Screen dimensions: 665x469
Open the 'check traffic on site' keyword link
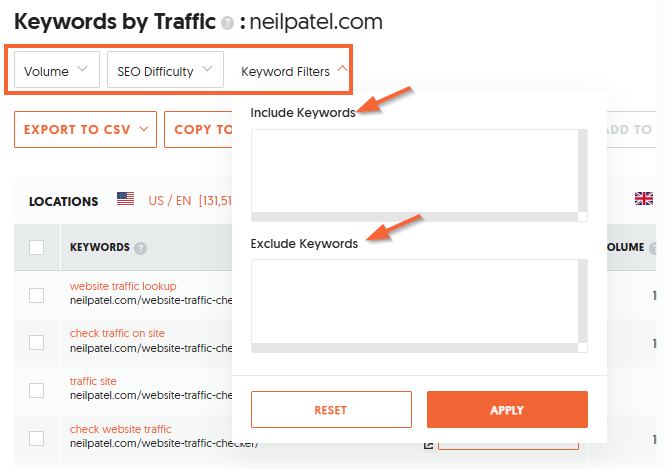click(115, 333)
